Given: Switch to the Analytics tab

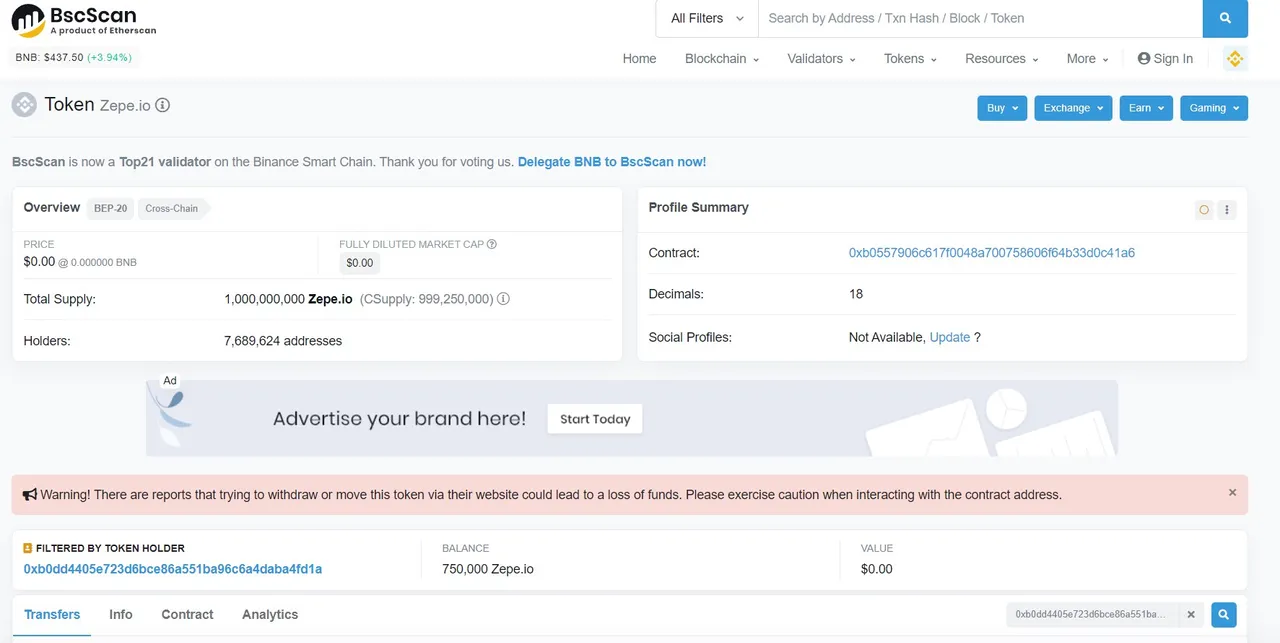Looking at the screenshot, I should click(x=270, y=615).
